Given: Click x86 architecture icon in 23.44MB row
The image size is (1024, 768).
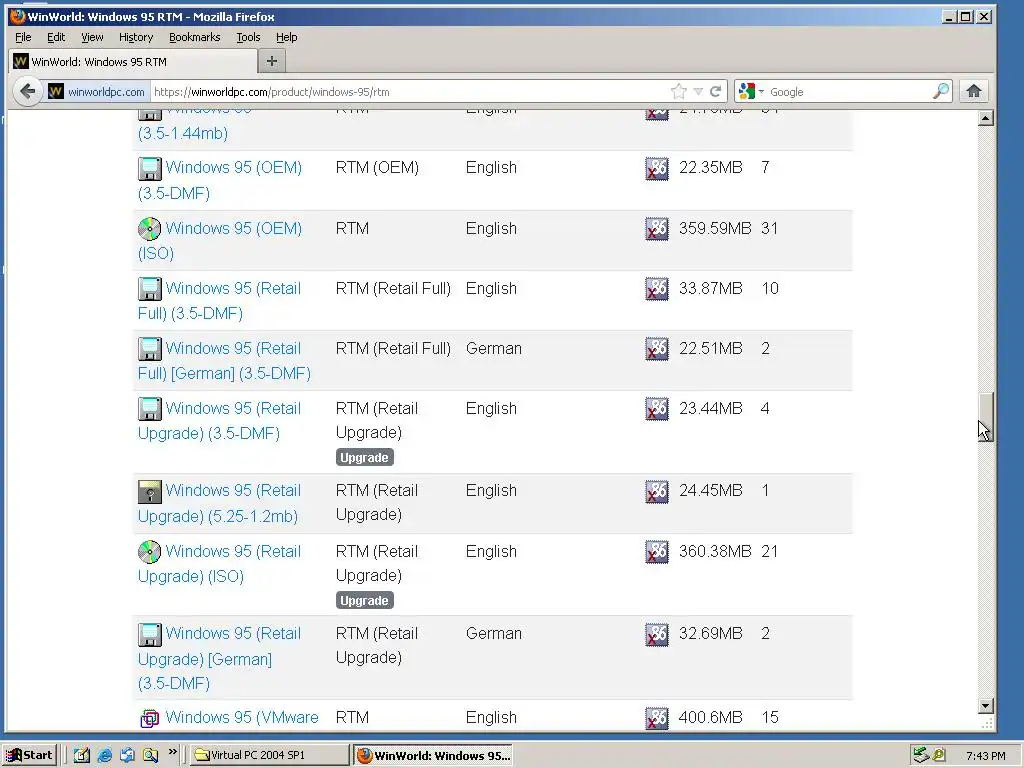Looking at the screenshot, I should click(657, 409).
